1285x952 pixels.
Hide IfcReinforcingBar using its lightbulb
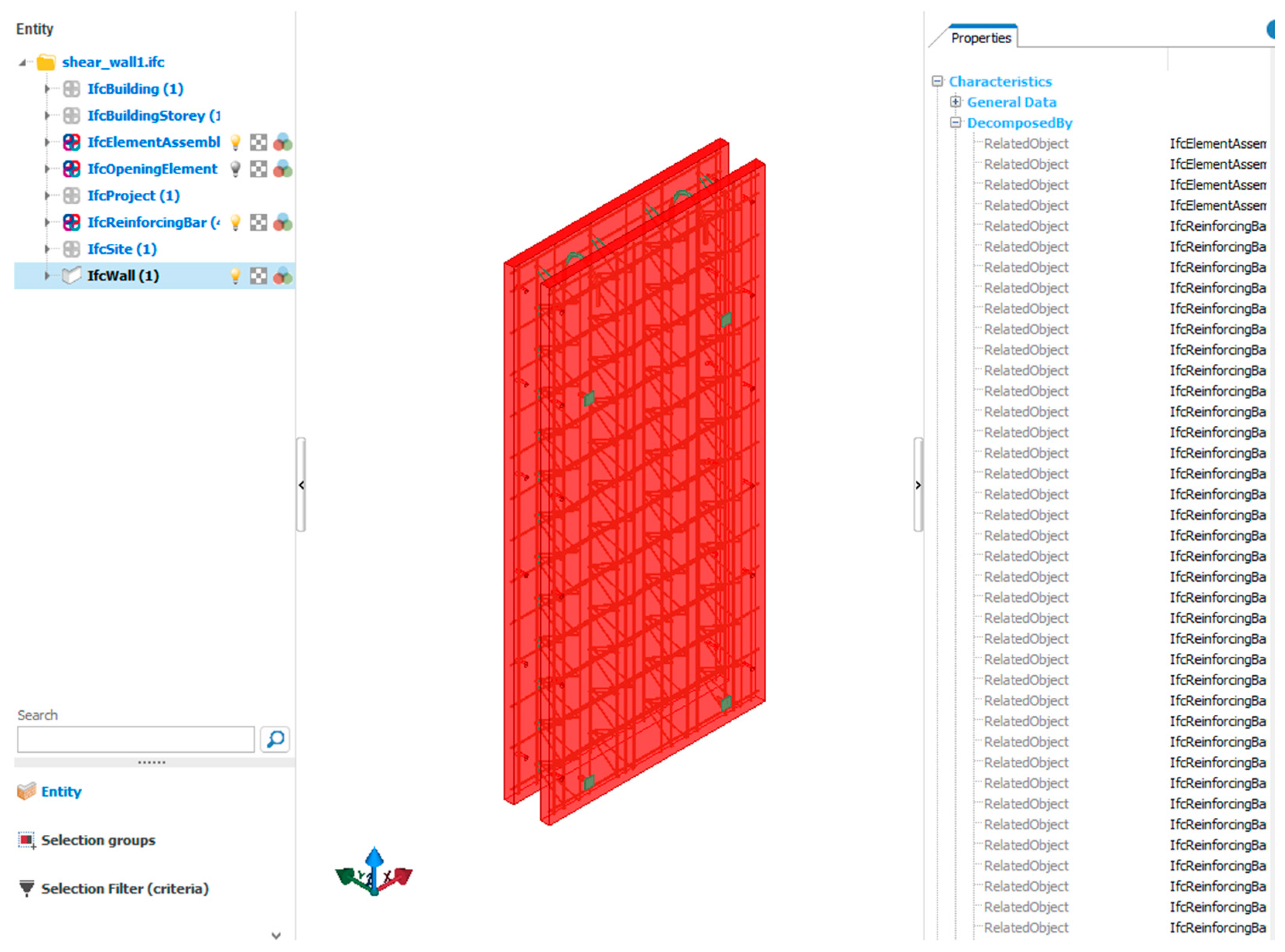click(235, 223)
